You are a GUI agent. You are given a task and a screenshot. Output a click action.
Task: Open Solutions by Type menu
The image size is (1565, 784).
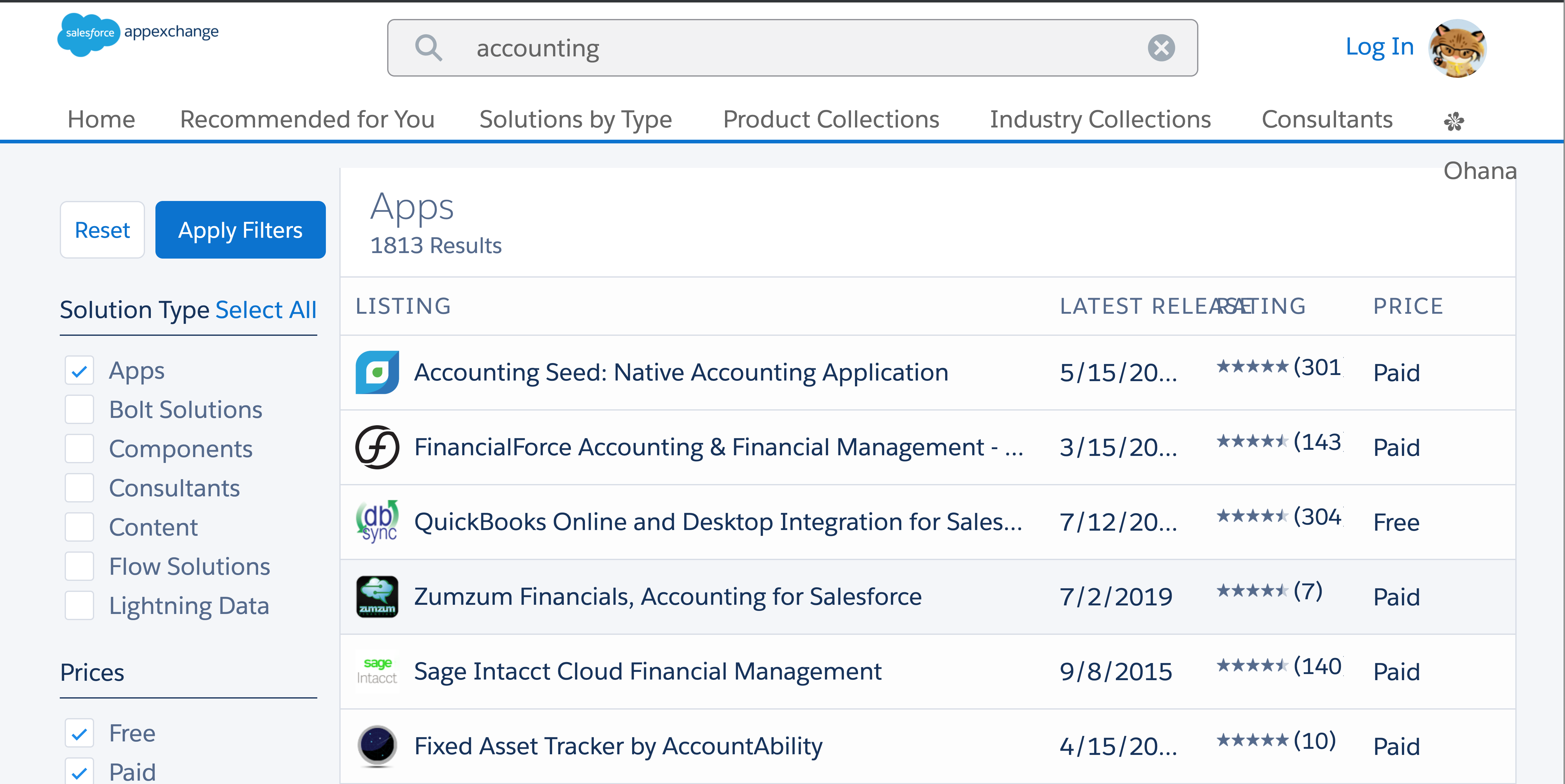pos(576,119)
